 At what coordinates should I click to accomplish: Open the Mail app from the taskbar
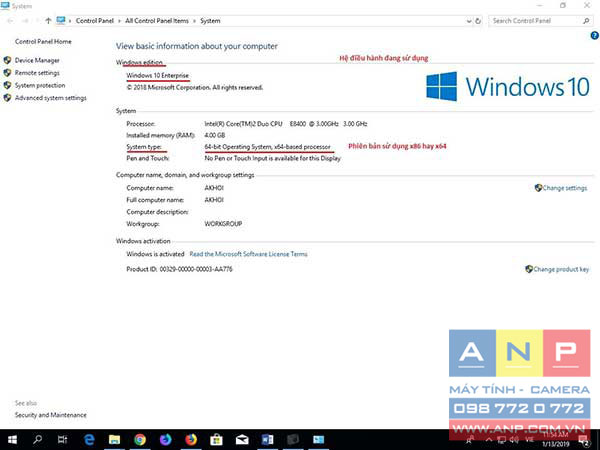click(x=242, y=440)
